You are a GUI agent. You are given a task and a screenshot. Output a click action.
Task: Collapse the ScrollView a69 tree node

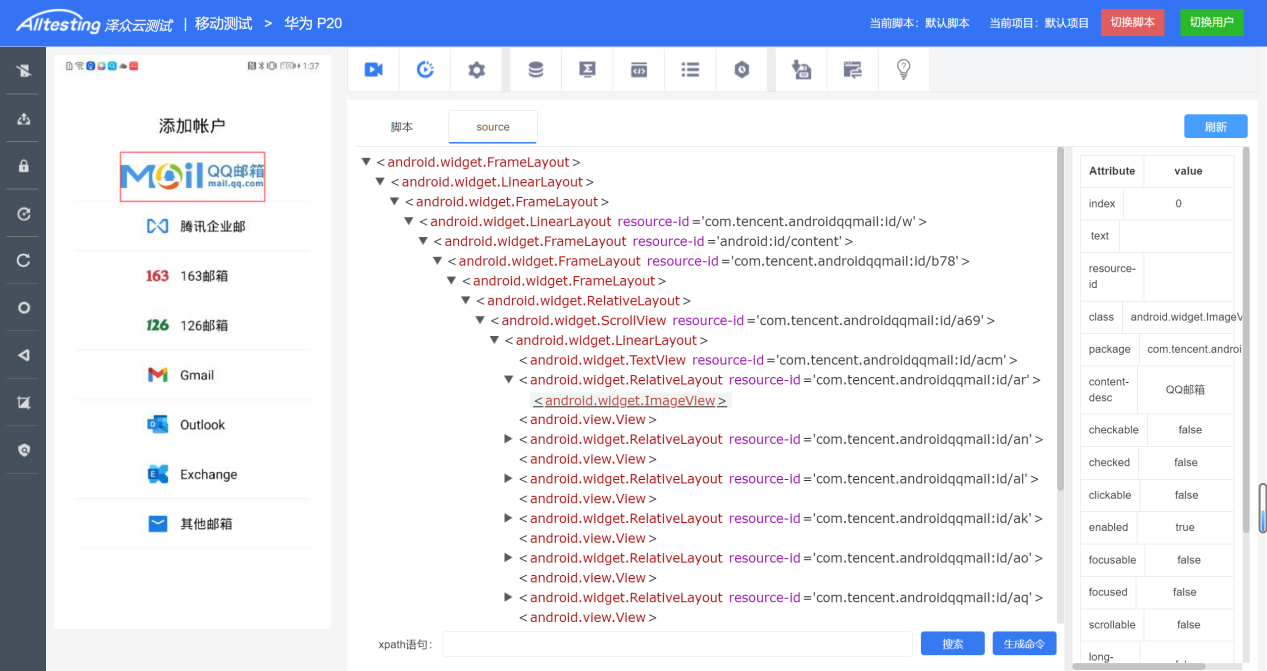(480, 320)
